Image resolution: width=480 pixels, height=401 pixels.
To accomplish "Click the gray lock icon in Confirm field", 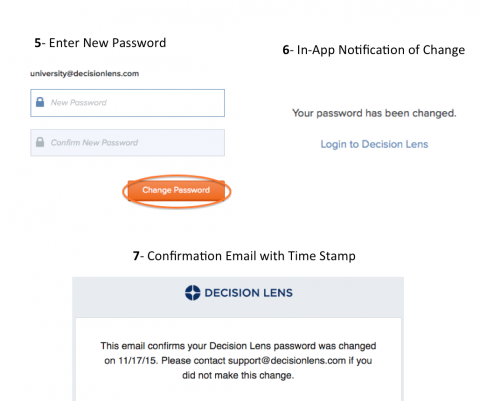I will 40,142.
